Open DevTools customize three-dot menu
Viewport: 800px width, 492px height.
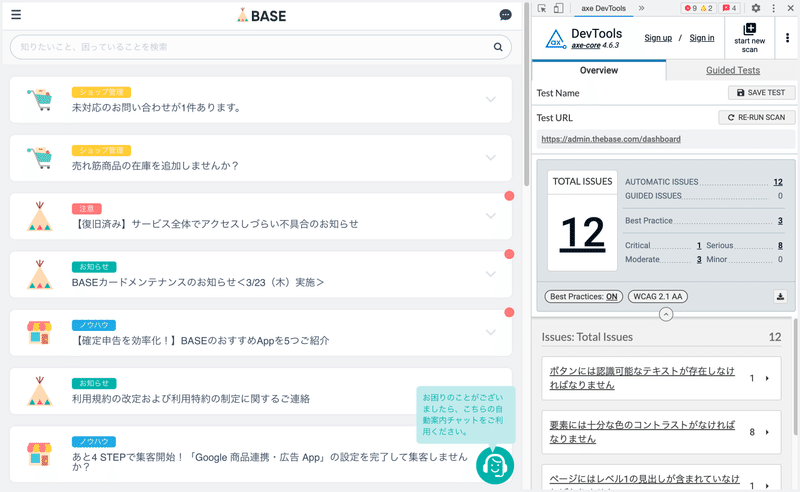click(773, 8)
